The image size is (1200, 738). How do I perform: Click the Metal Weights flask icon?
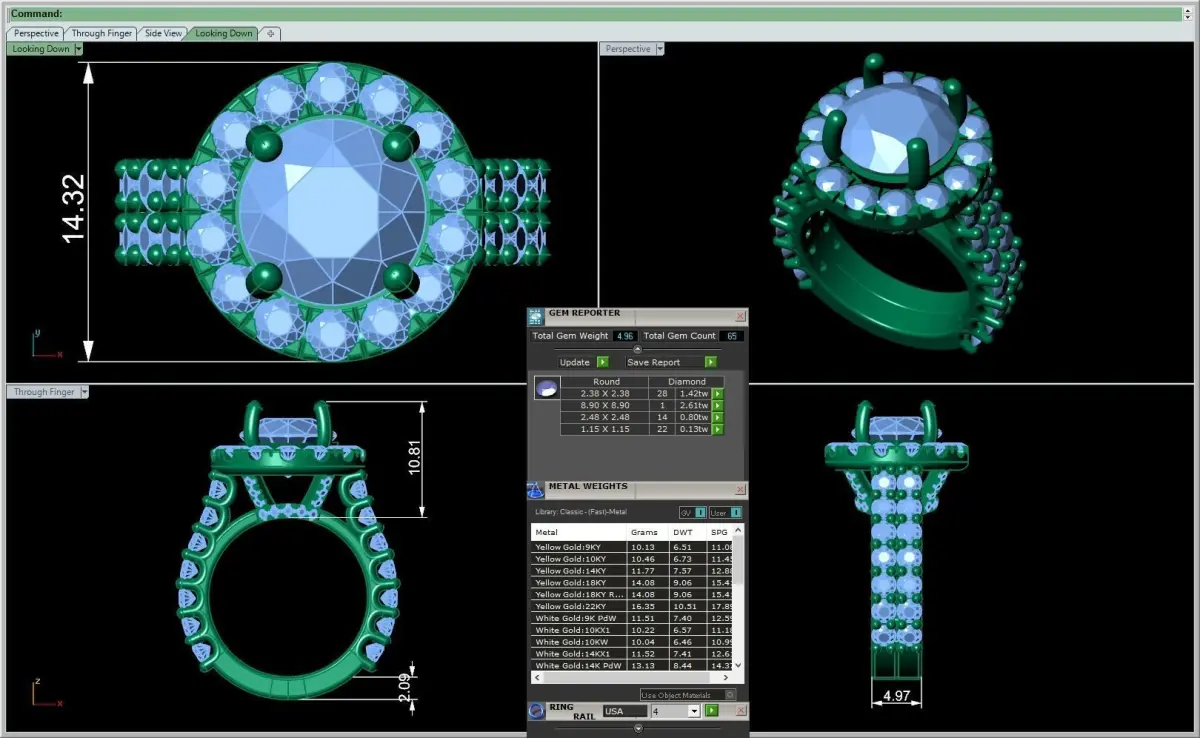coord(535,489)
